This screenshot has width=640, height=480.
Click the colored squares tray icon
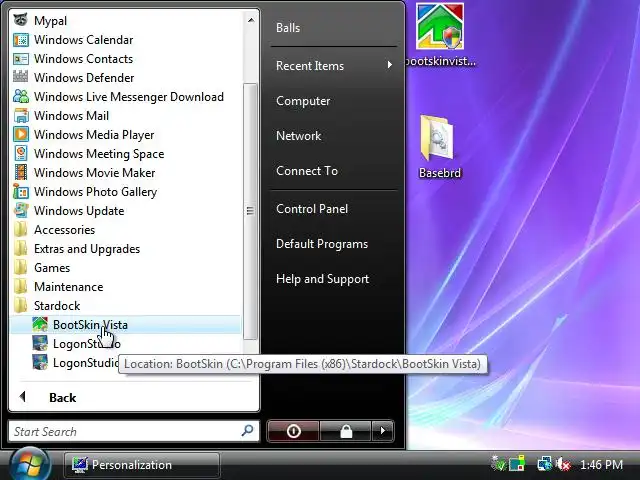coord(517,464)
